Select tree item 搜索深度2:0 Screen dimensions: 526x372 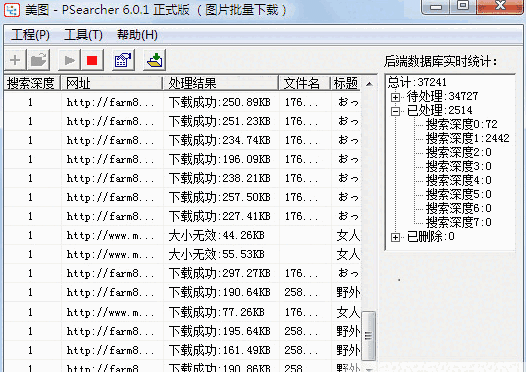459,152
